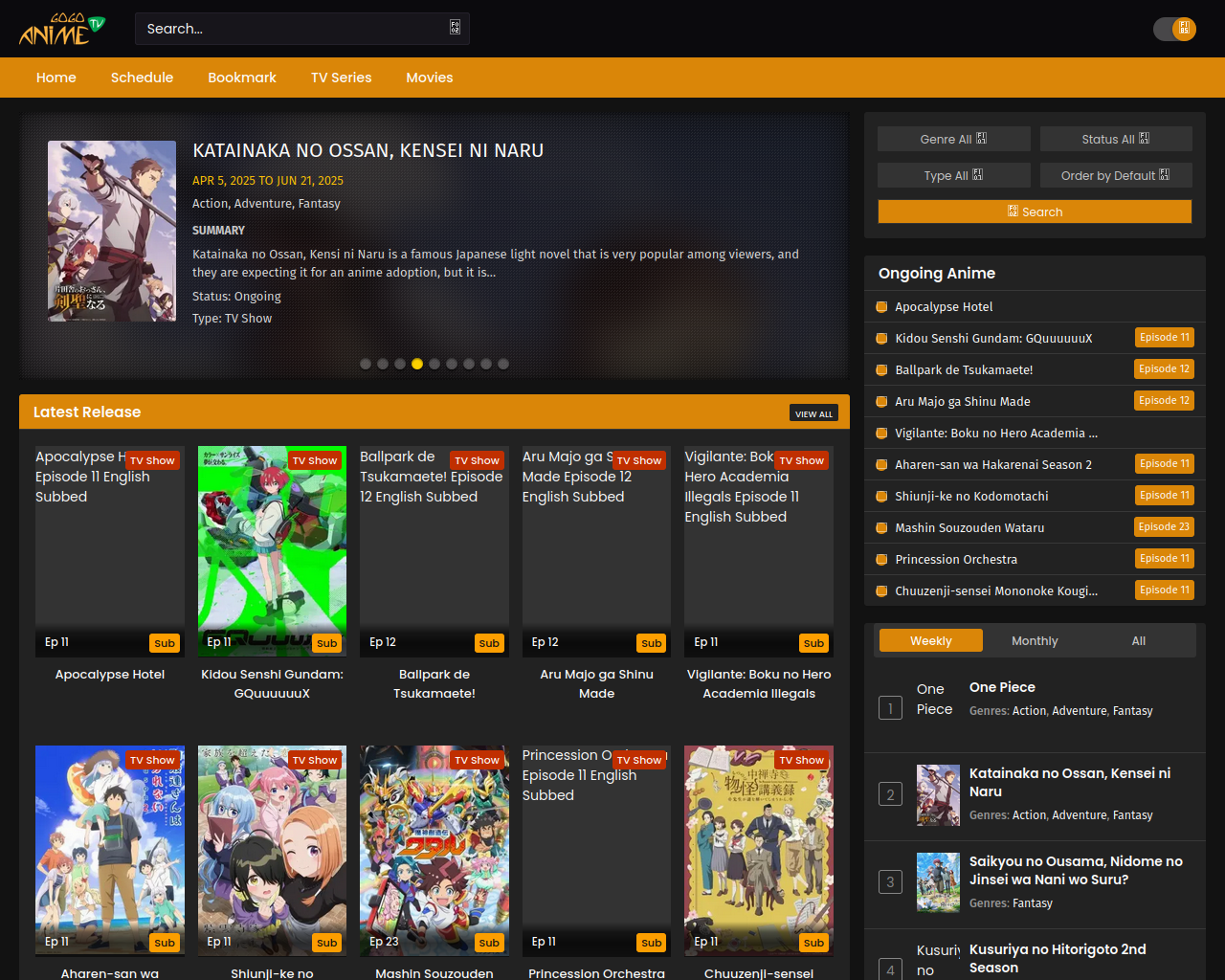This screenshot has width=1225, height=980.
Task: Open Movies menu item
Action: (430, 78)
